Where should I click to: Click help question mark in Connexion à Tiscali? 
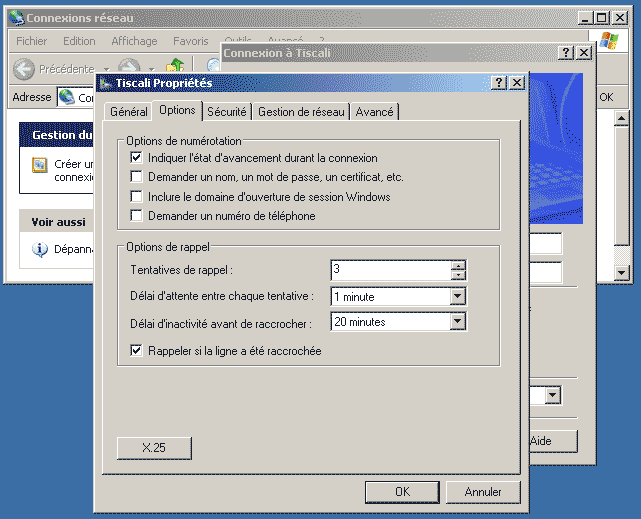click(566, 53)
